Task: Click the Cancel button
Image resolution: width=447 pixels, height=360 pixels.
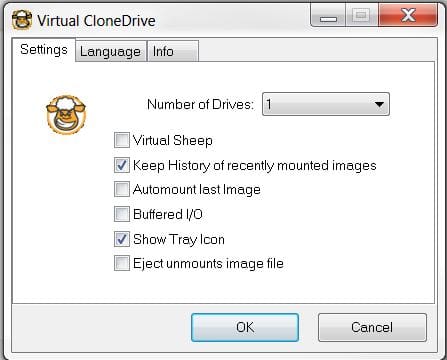Action: [372, 327]
